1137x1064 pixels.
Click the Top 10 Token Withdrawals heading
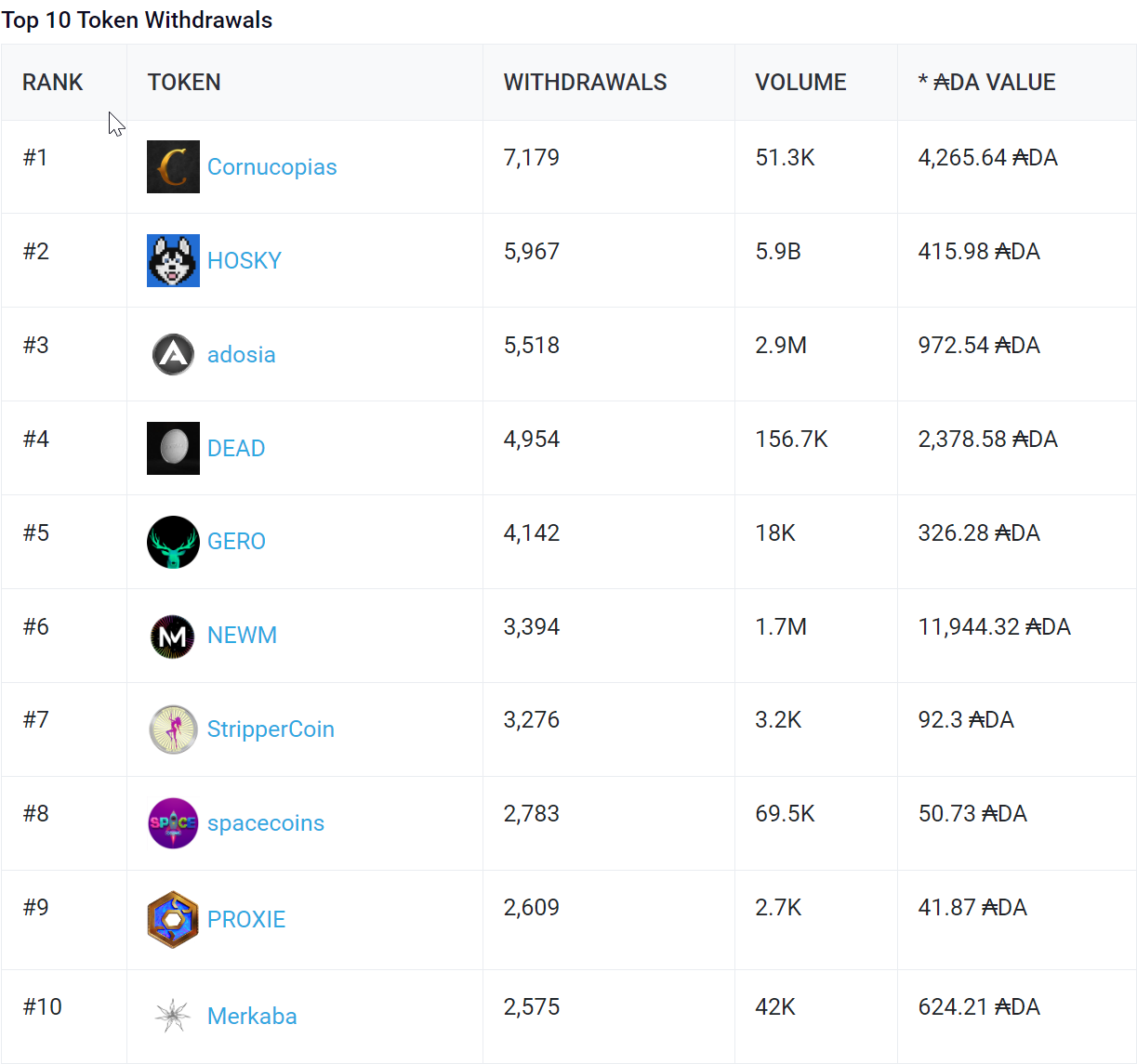tap(137, 20)
